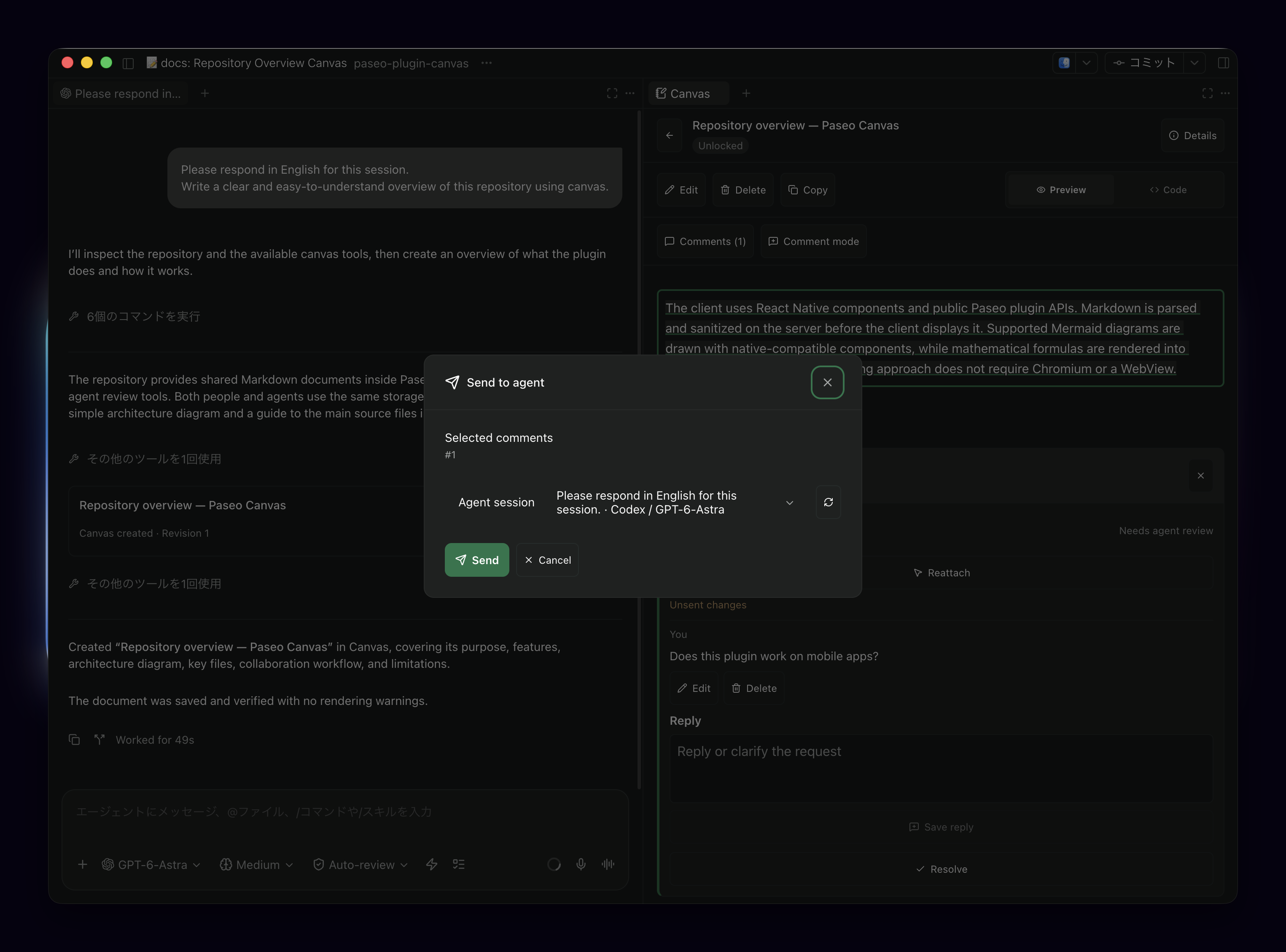The image size is (1286, 952).
Task: Open the commit (コミット) button
Action: [x=1144, y=63]
